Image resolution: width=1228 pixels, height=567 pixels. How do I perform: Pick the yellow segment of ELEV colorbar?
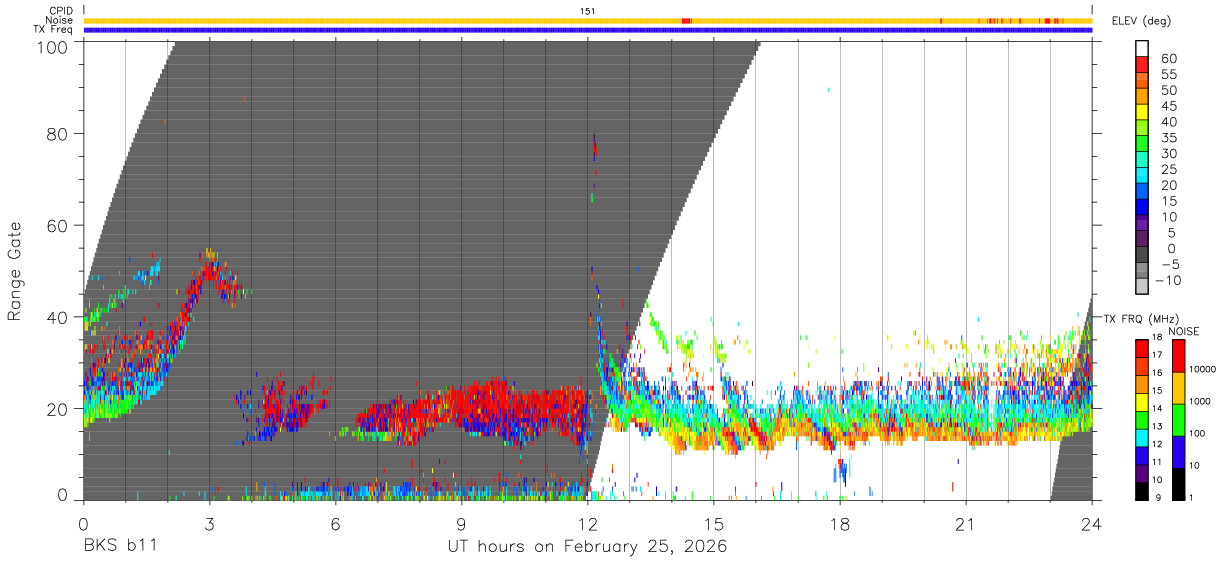pyautogui.click(x=1142, y=111)
